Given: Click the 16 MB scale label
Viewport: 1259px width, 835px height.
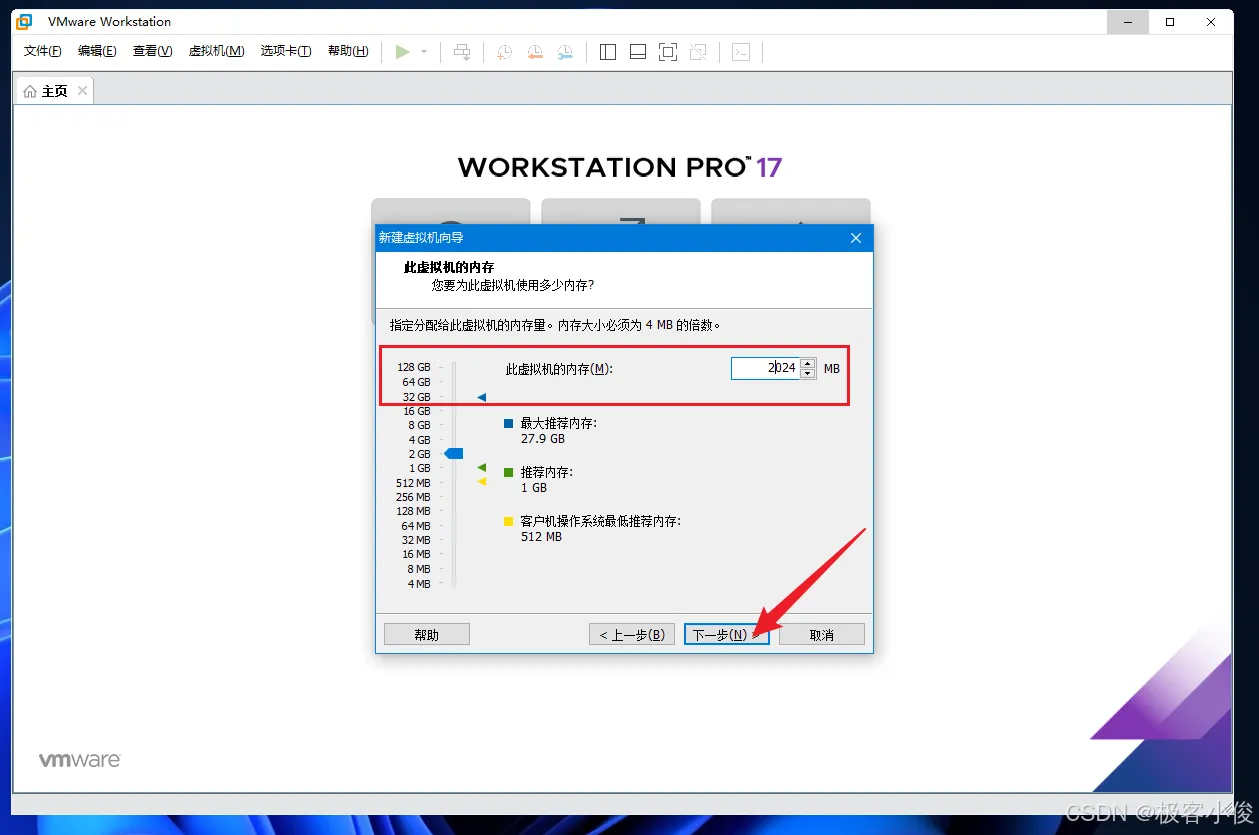Looking at the screenshot, I should [416, 554].
